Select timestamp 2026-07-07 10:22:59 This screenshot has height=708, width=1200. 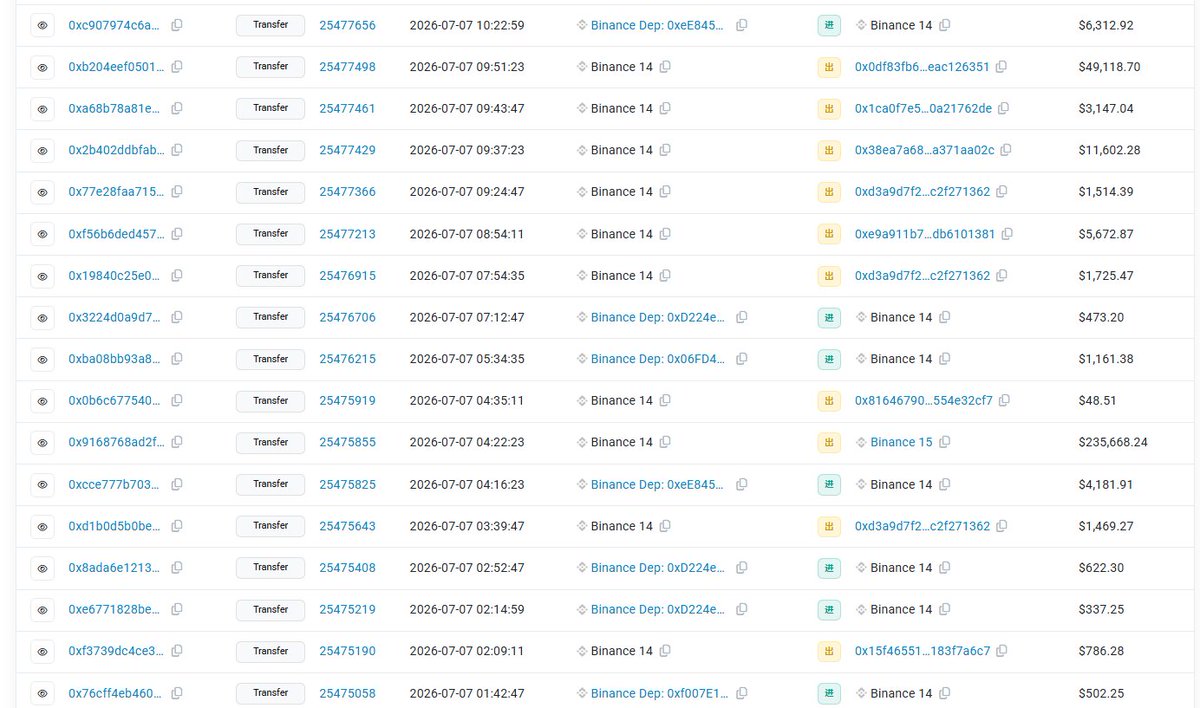click(467, 25)
